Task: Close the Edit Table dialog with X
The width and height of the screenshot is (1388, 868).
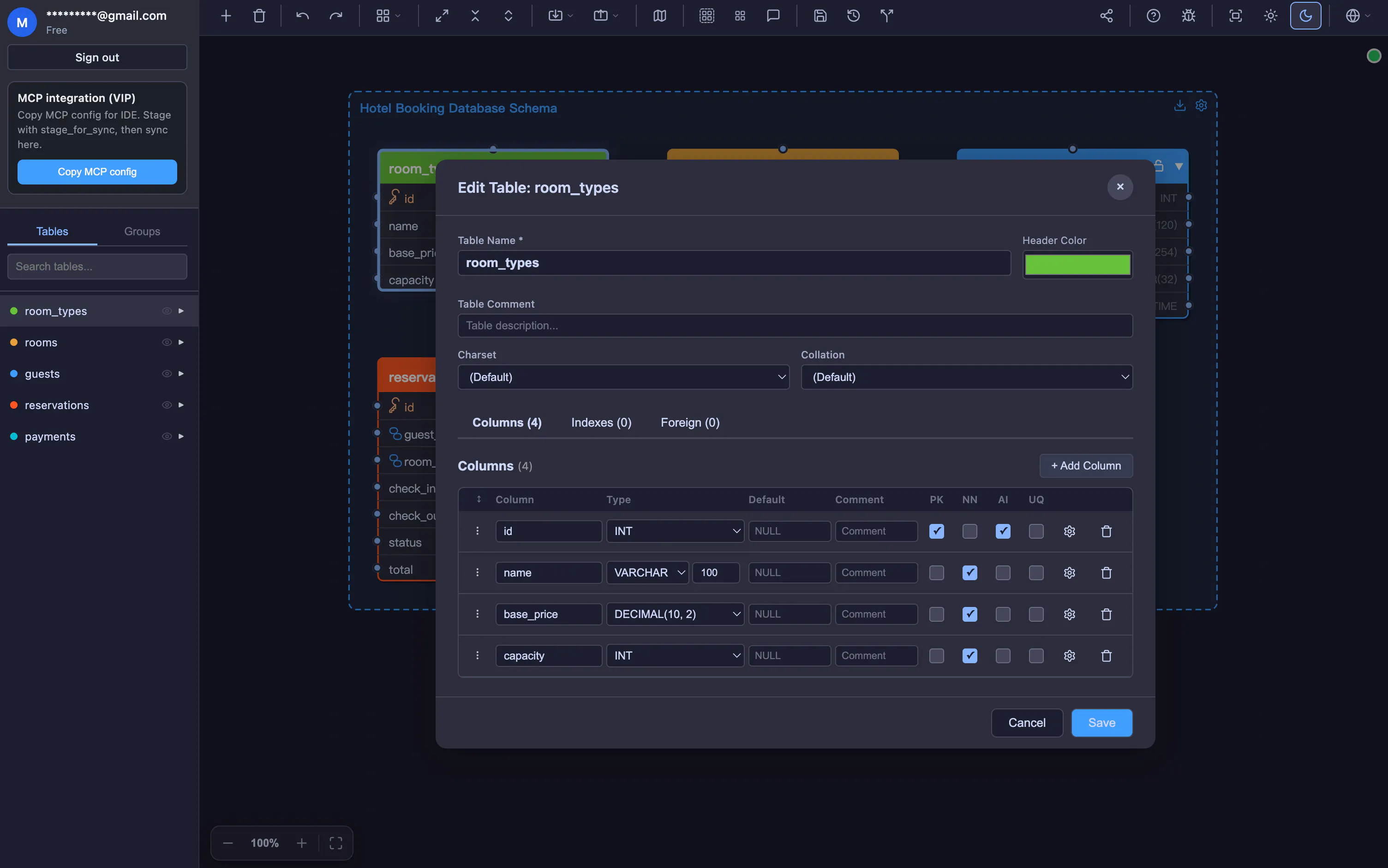Action: pyautogui.click(x=1120, y=187)
